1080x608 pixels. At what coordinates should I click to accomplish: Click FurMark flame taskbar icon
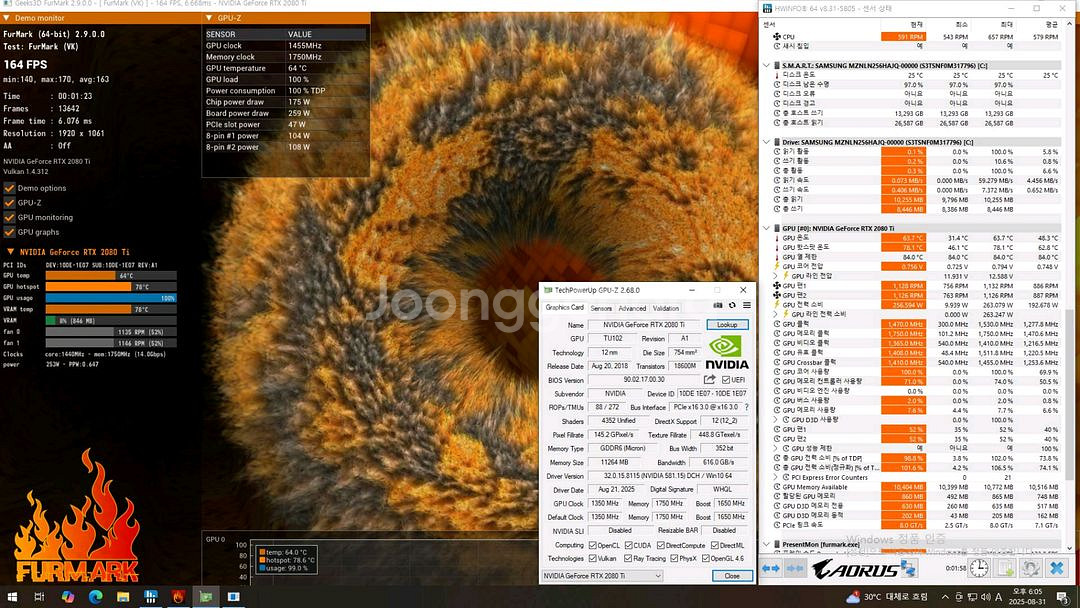click(178, 596)
